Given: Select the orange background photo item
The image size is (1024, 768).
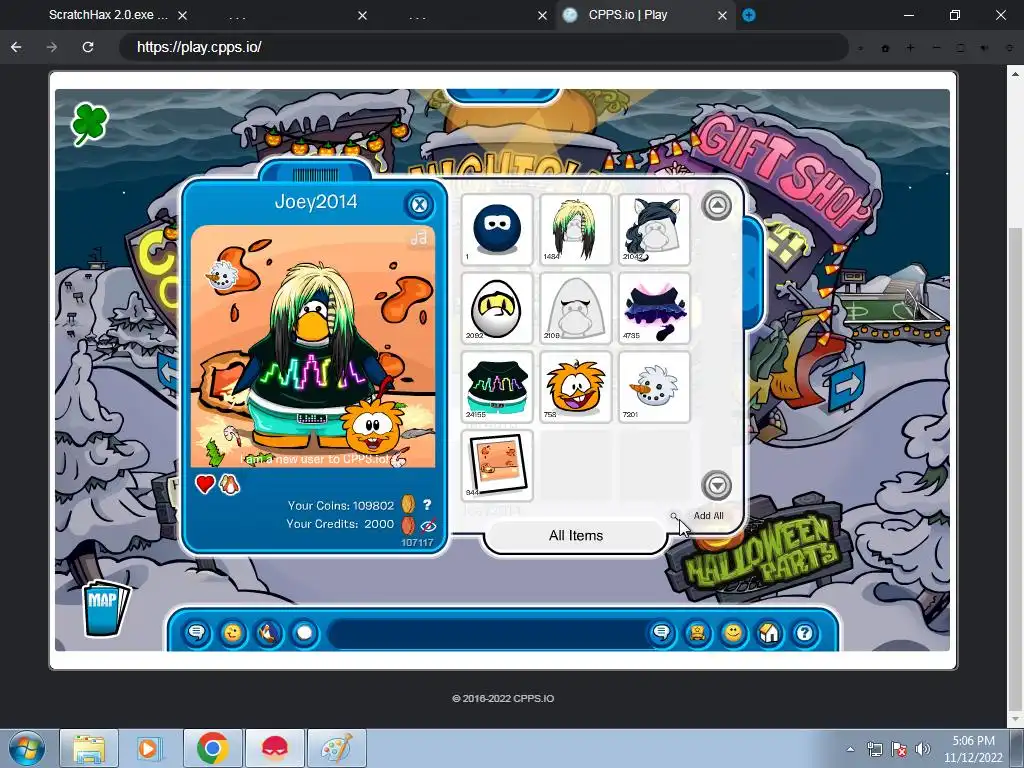Looking at the screenshot, I should 497,465.
